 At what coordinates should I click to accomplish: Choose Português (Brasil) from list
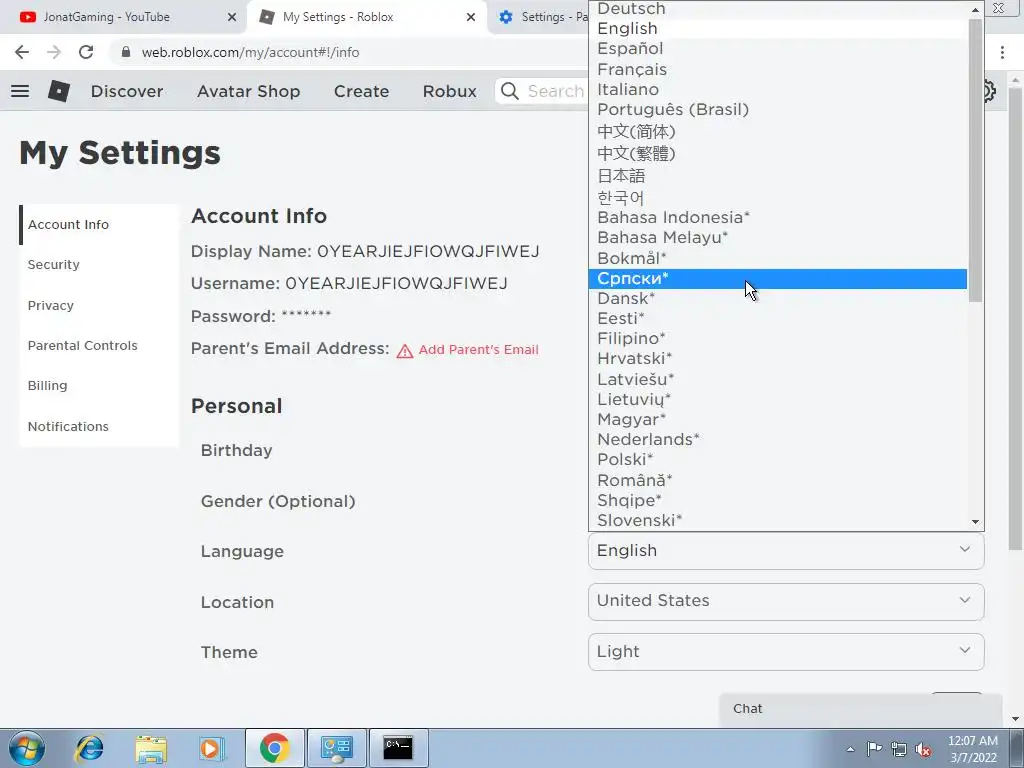(x=777, y=110)
